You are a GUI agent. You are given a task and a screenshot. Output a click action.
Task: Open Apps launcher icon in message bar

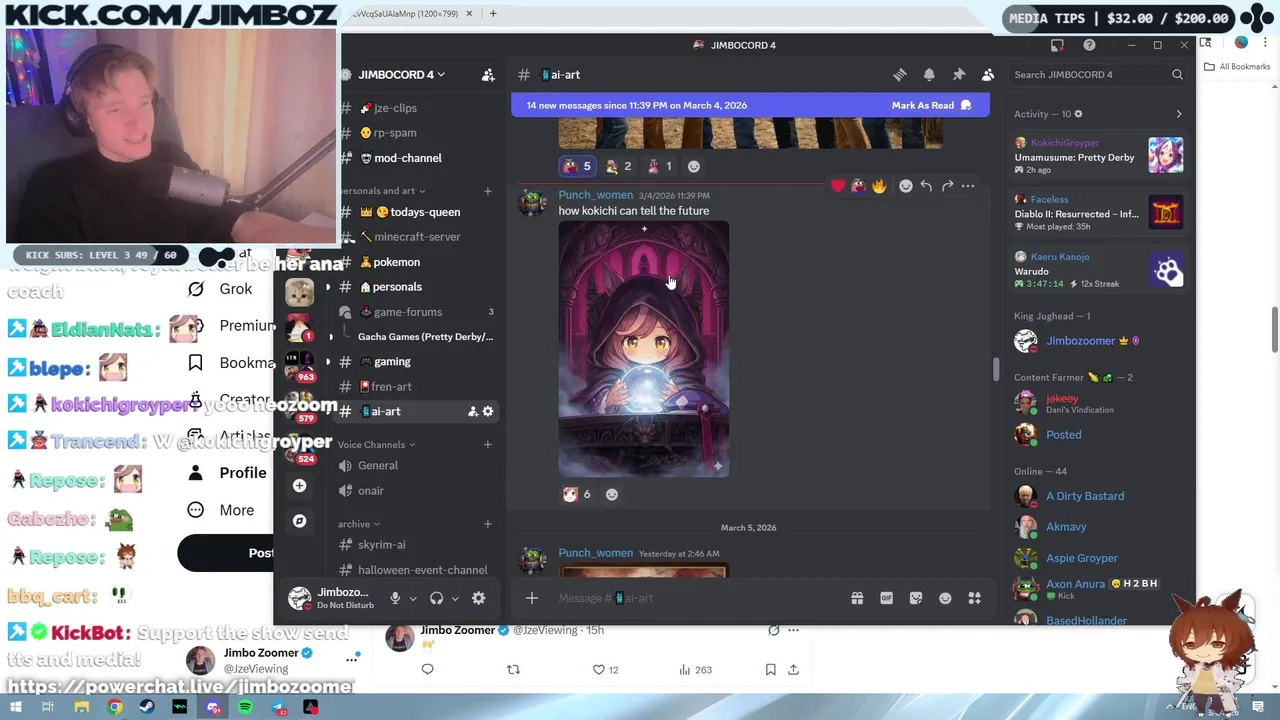click(974, 598)
